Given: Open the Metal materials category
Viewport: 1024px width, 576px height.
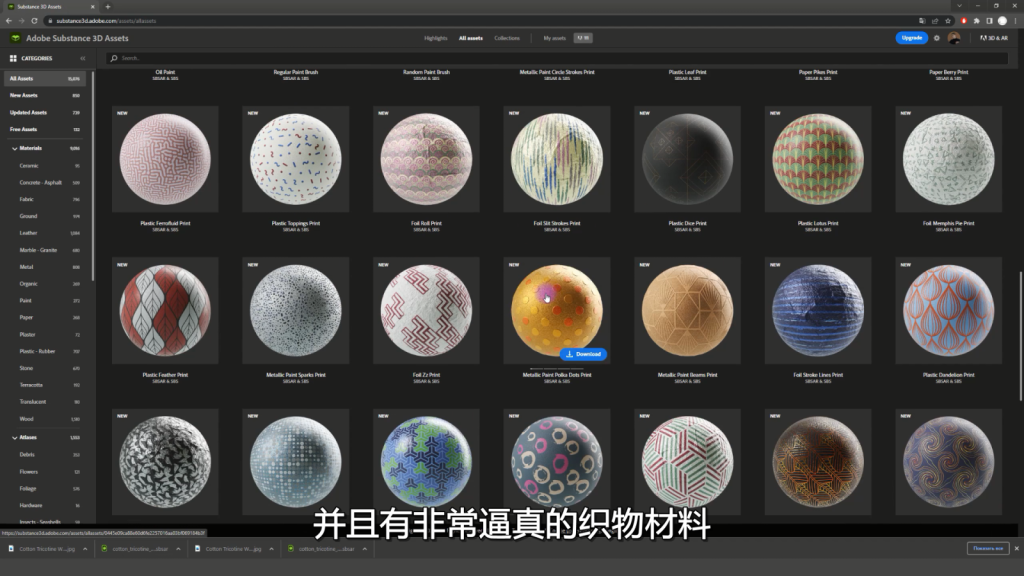Looking at the screenshot, I should pyautogui.click(x=26, y=267).
